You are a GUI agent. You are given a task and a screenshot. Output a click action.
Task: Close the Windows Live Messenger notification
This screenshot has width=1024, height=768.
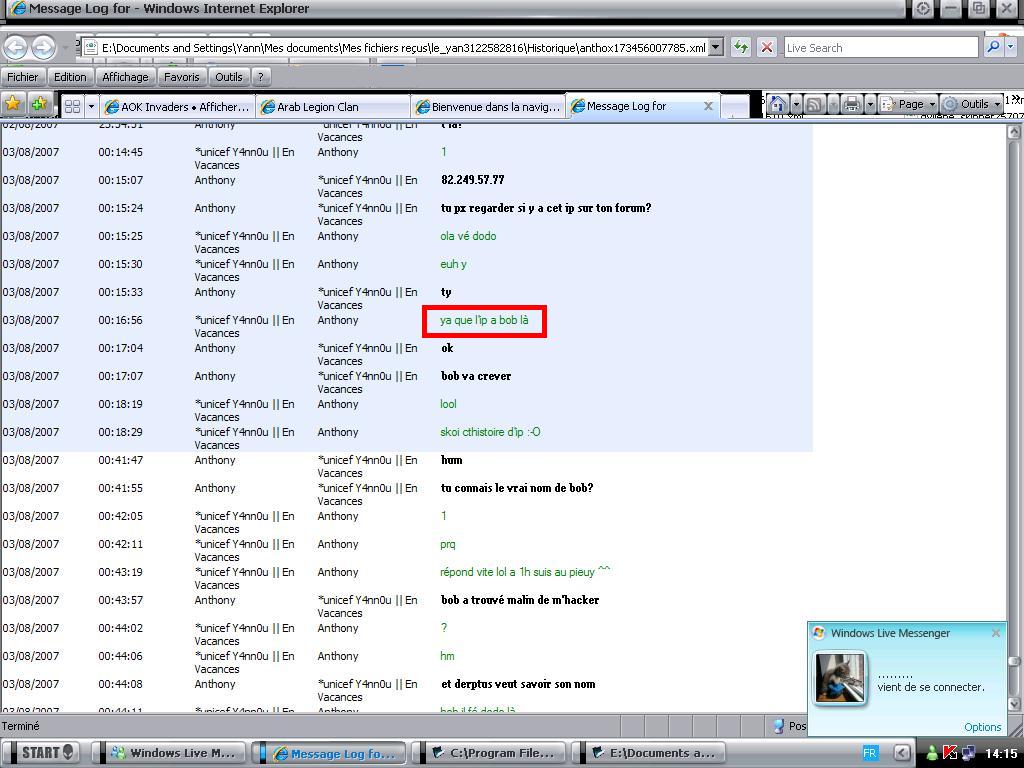click(995, 633)
